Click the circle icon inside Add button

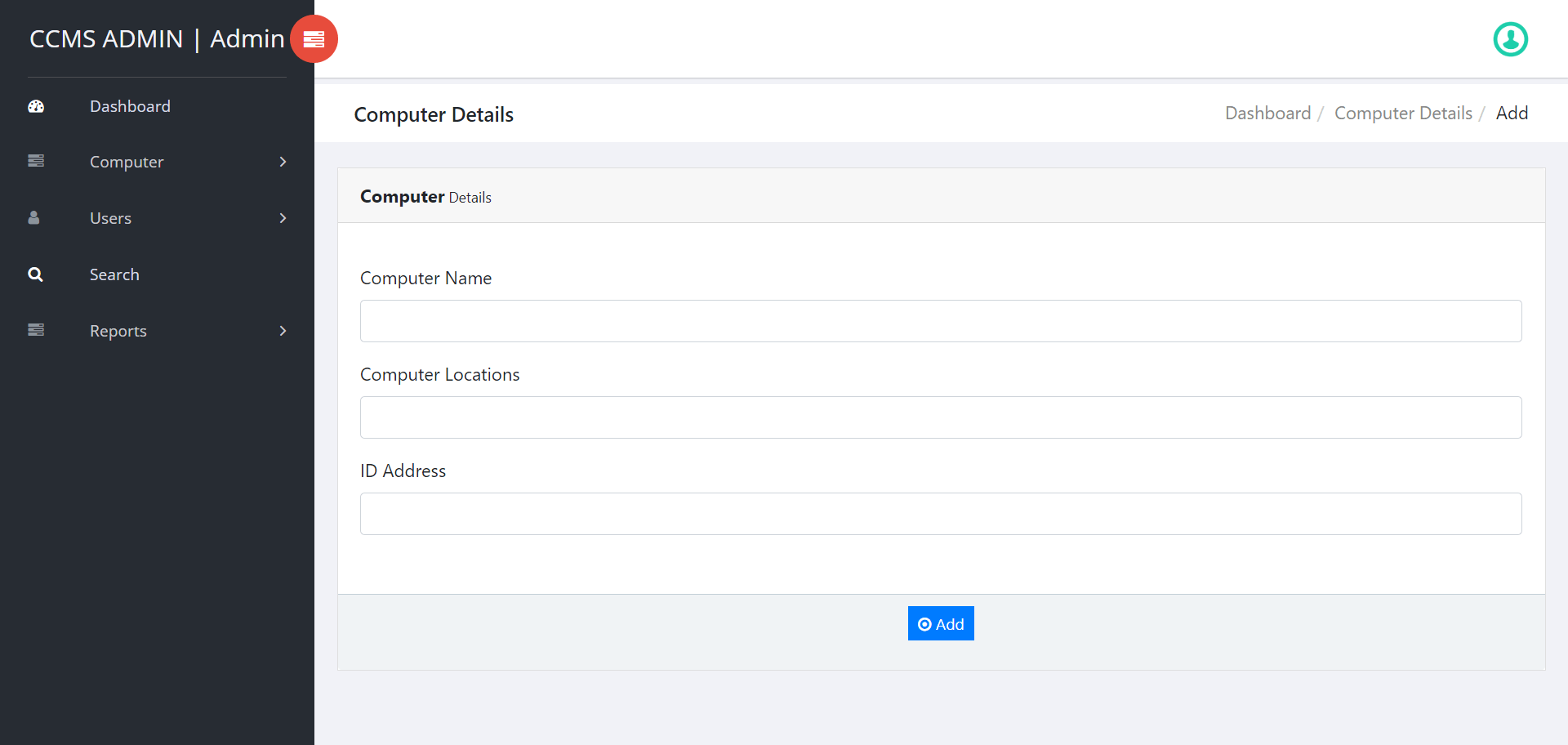point(924,624)
